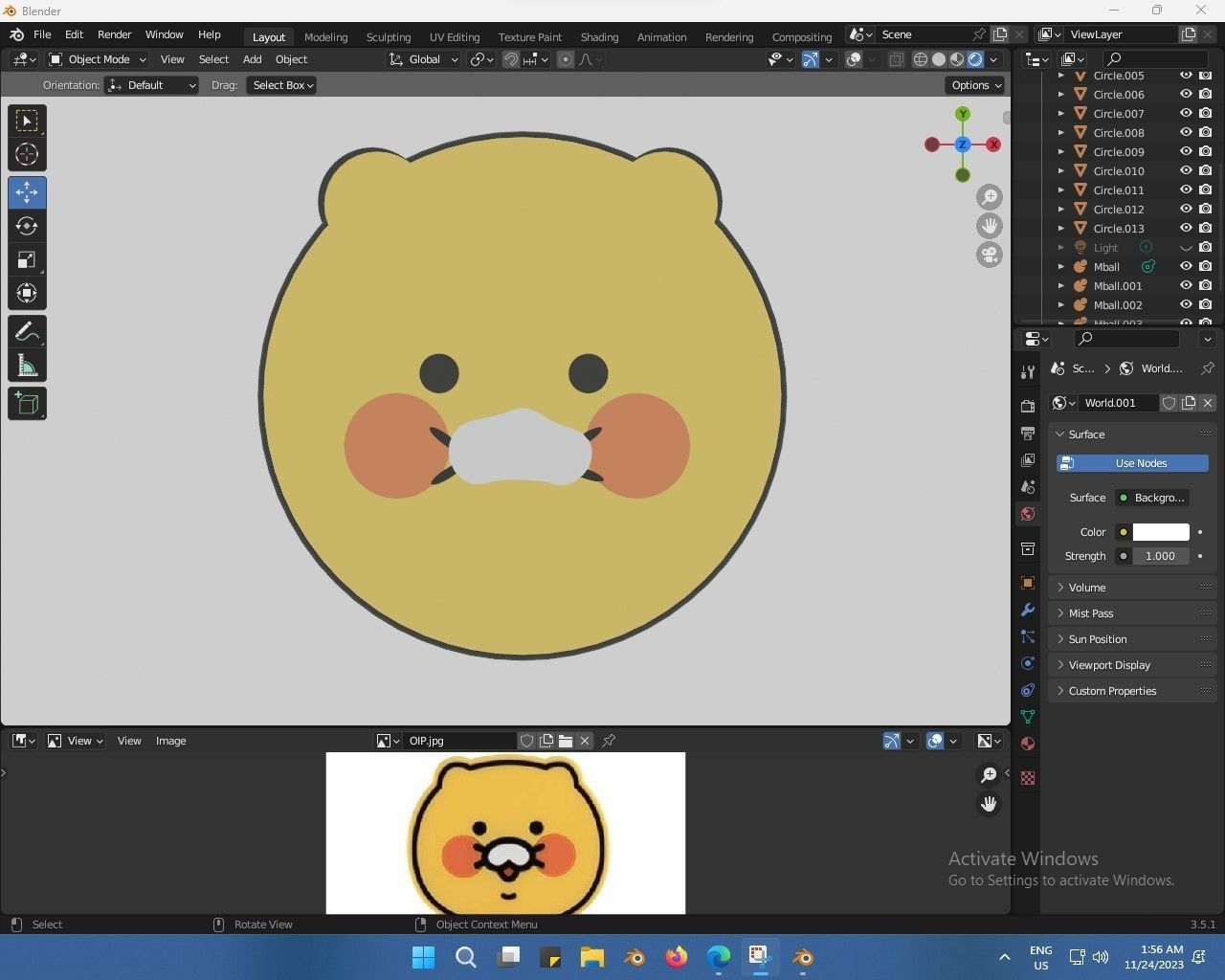This screenshot has width=1225, height=980.
Task: Hide Circle.011 in viewport
Action: pos(1186,190)
